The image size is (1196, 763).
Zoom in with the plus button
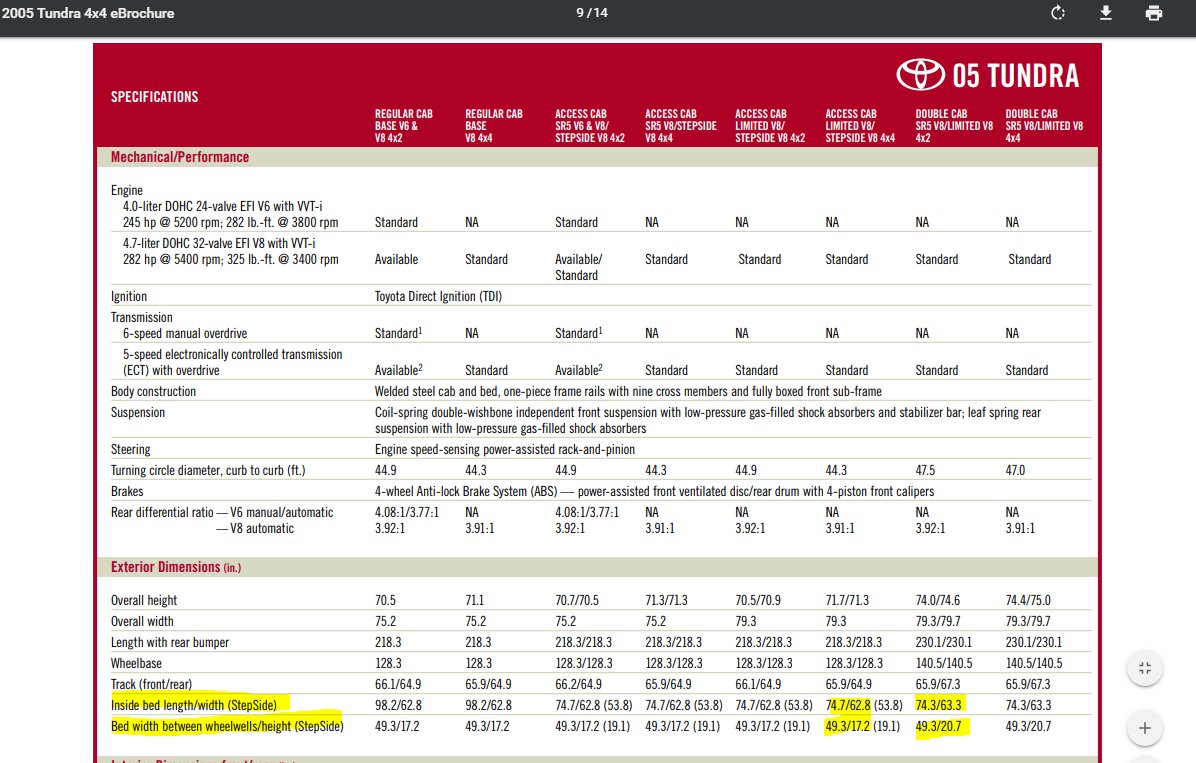tap(1145, 728)
